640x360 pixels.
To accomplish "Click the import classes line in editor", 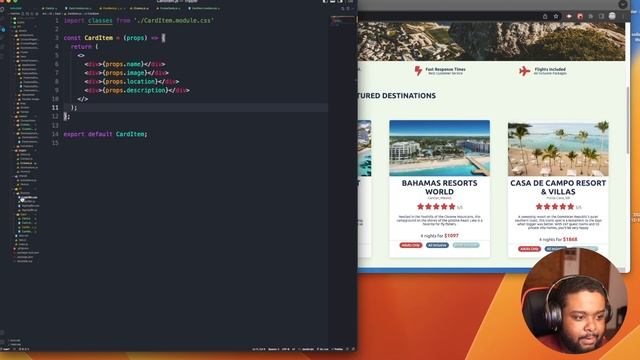I will pyautogui.click(x=139, y=20).
